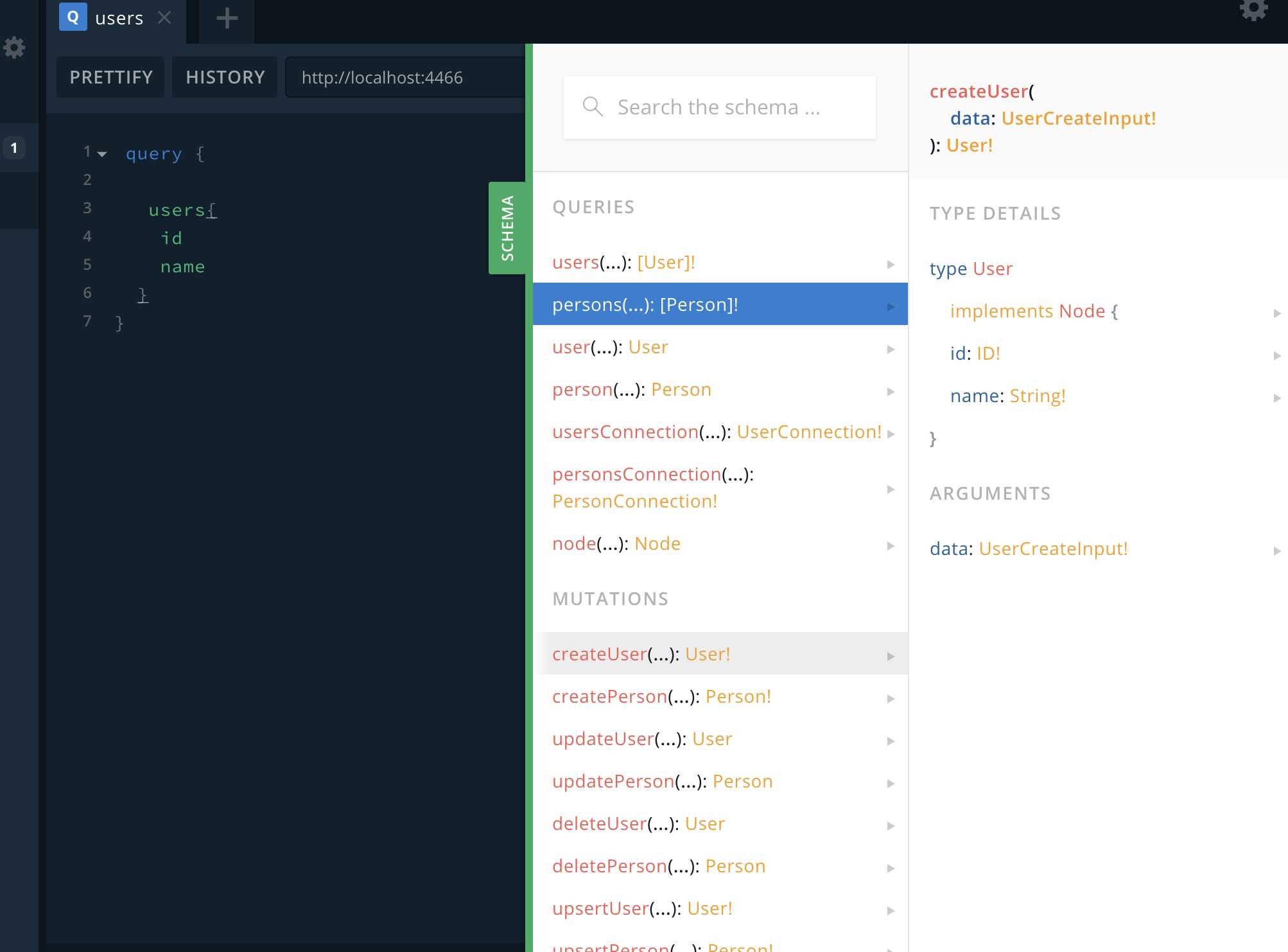
Task: Expand arrow beside data argument row
Action: point(1276,551)
